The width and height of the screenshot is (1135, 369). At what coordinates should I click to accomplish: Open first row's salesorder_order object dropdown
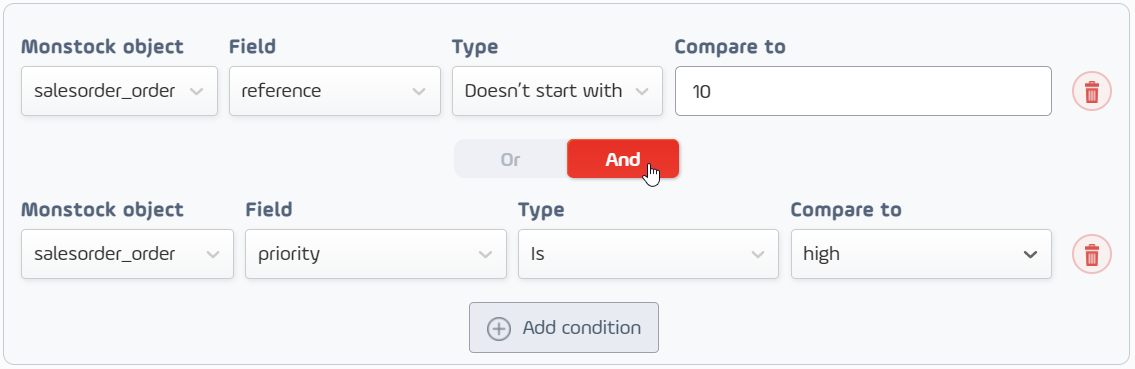coord(119,91)
